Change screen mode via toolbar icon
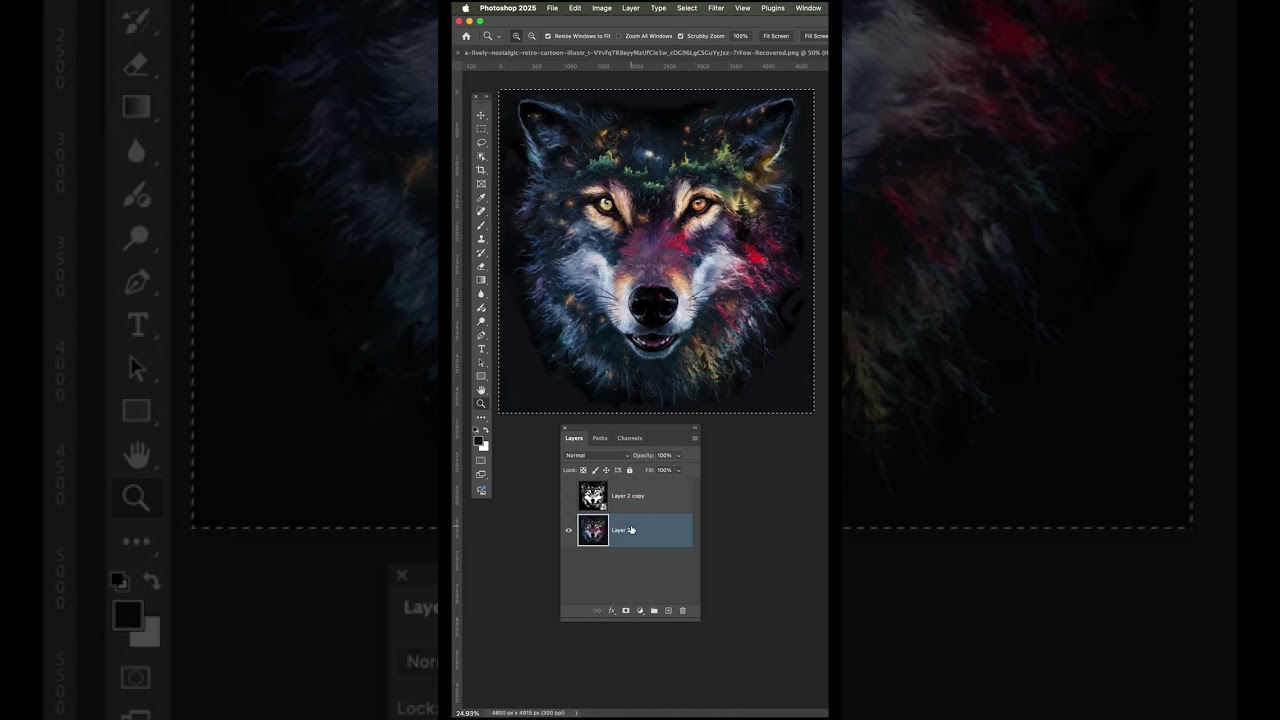This screenshot has width=1280, height=720. pos(481,475)
